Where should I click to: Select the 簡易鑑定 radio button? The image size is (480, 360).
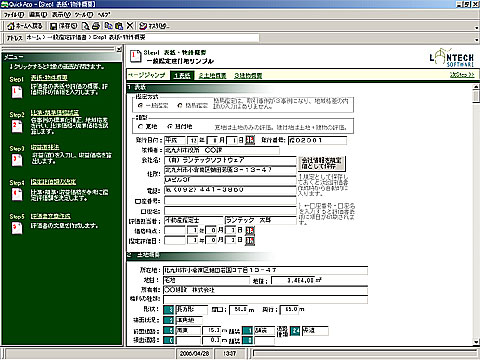[x=180, y=105]
